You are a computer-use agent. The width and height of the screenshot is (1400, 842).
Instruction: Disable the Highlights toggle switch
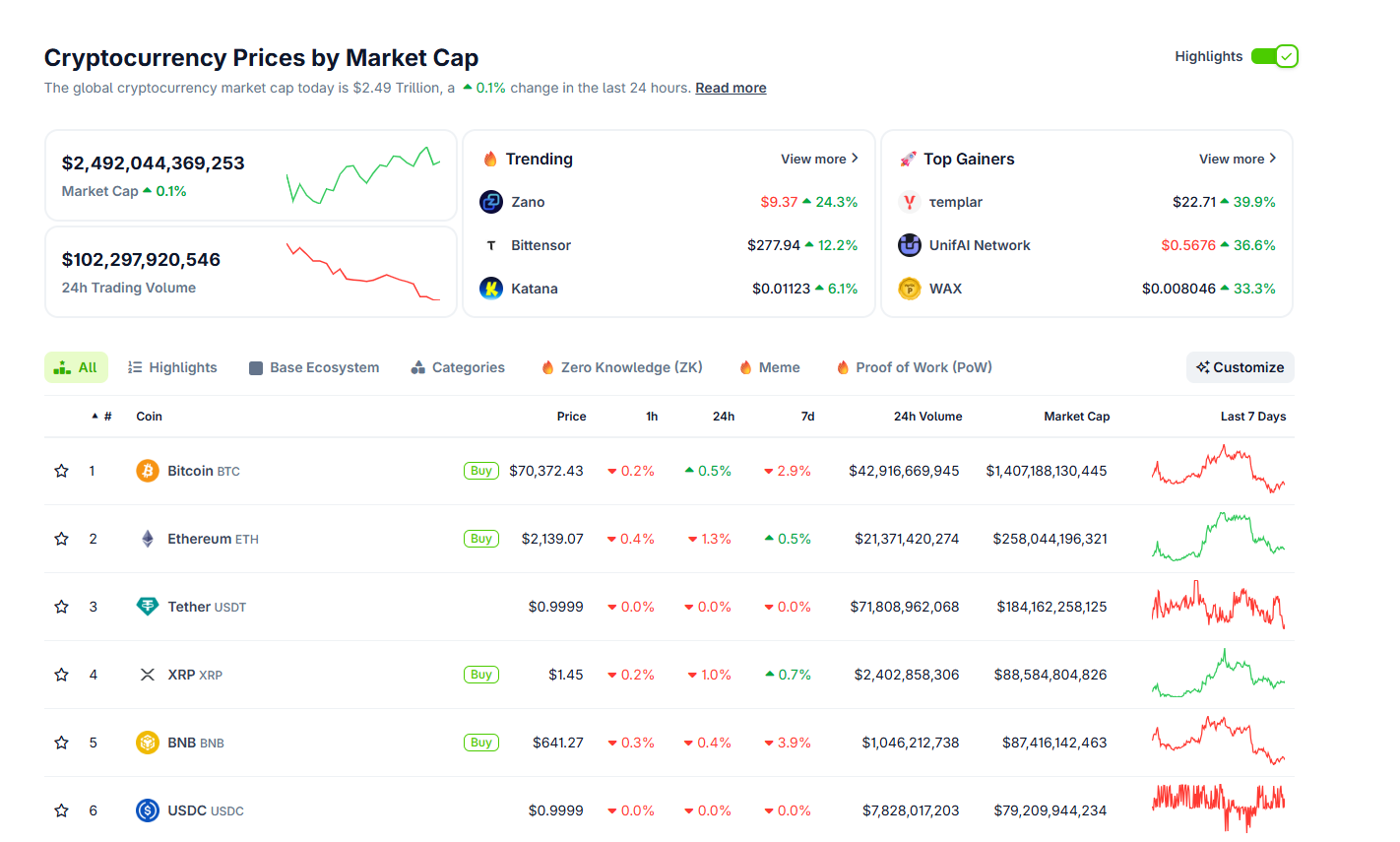pos(1273,56)
